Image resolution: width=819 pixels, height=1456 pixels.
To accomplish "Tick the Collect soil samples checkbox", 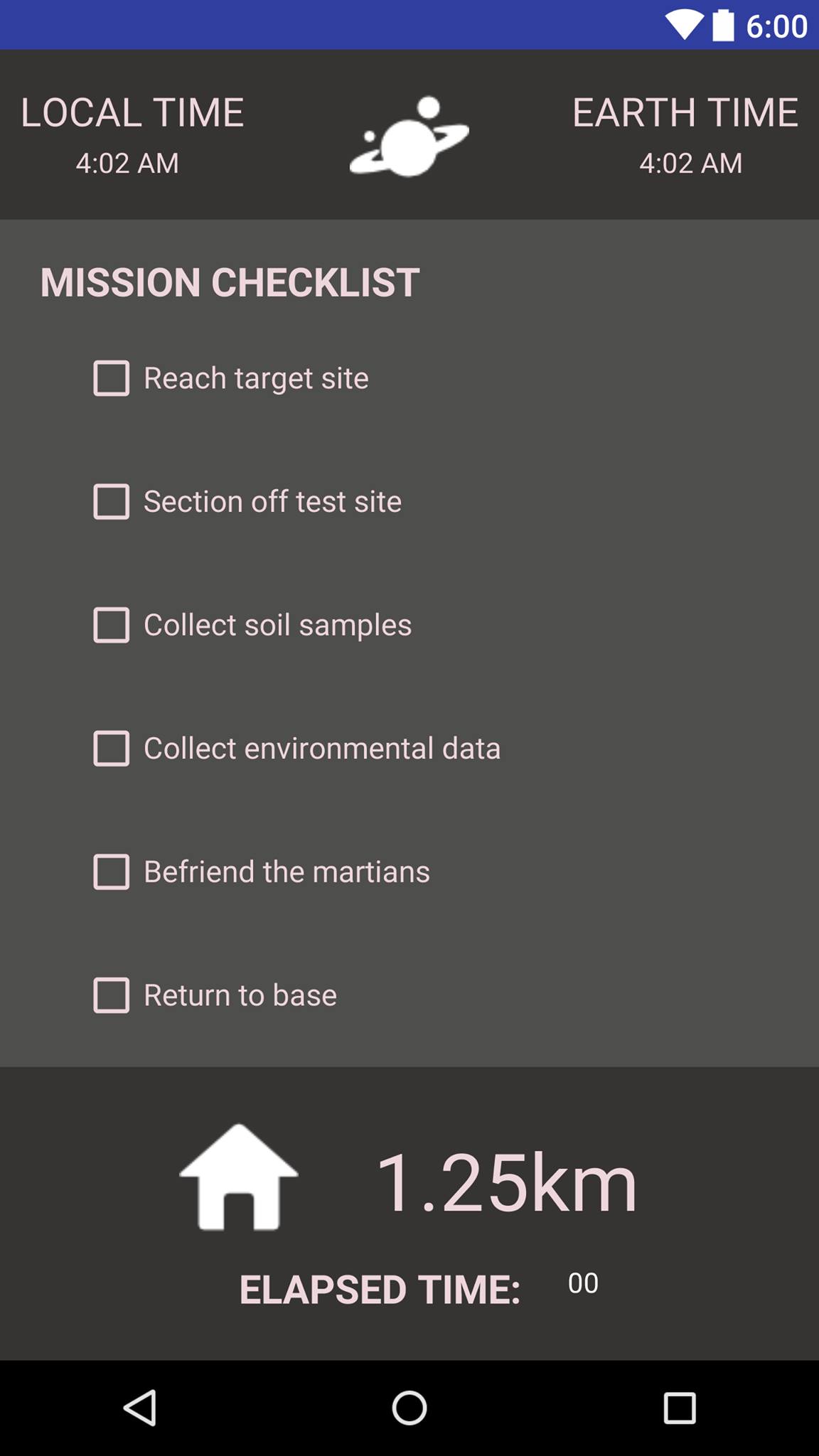I will click(x=112, y=625).
